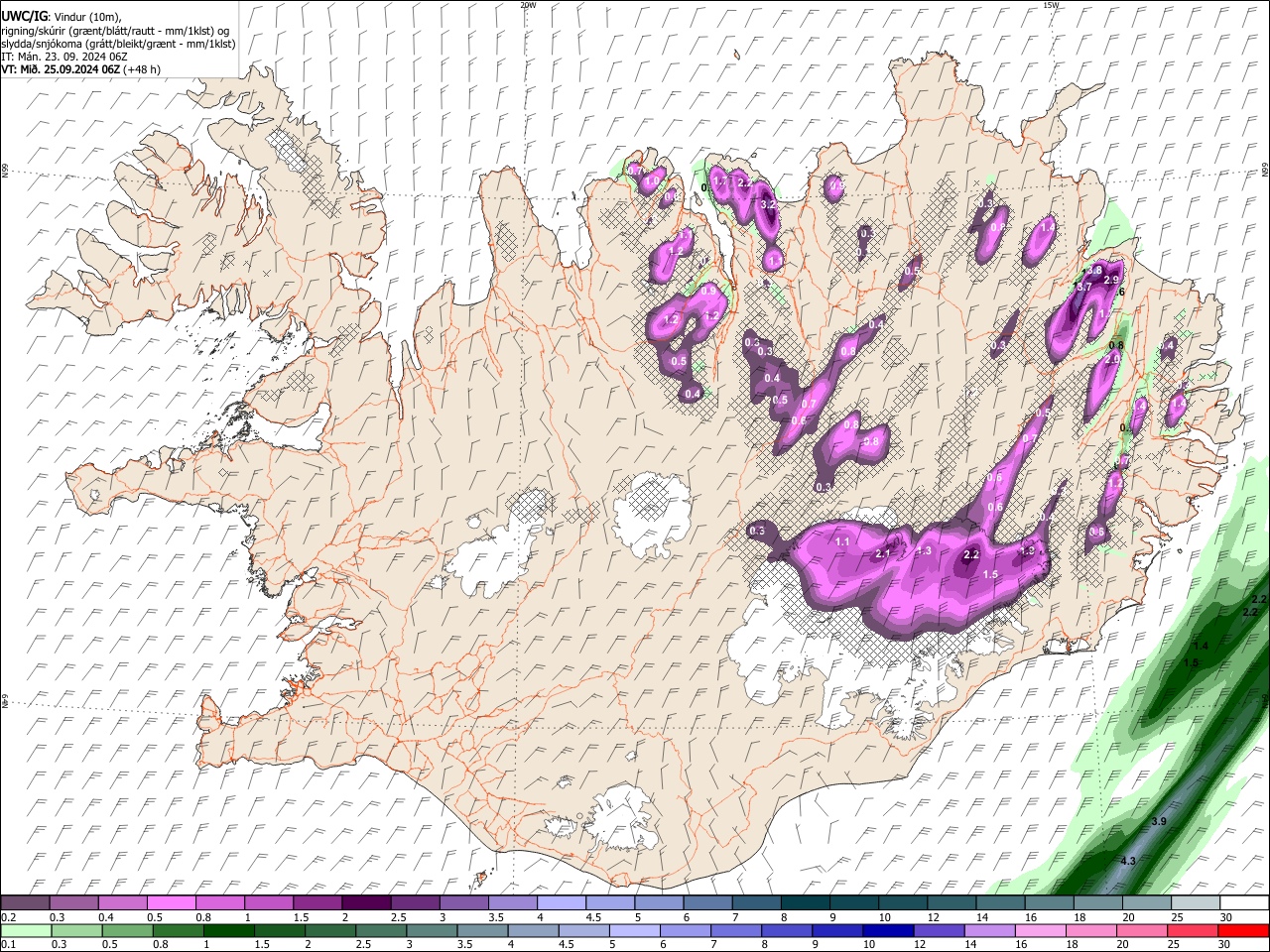
Task: Click the "UWC/IG" title text
Action: coord(24,16)
